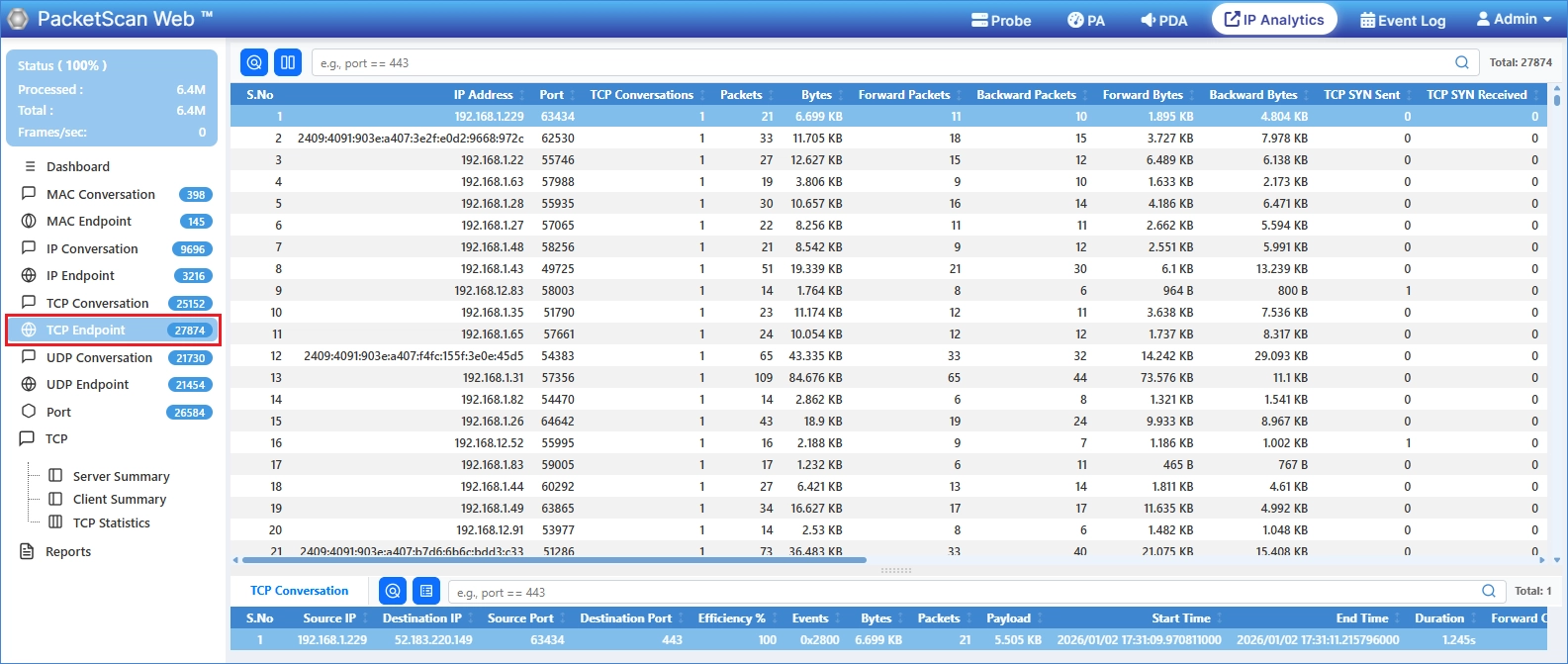
Task: Click the lower panel list view icon
Action: (x=426, y=591)
